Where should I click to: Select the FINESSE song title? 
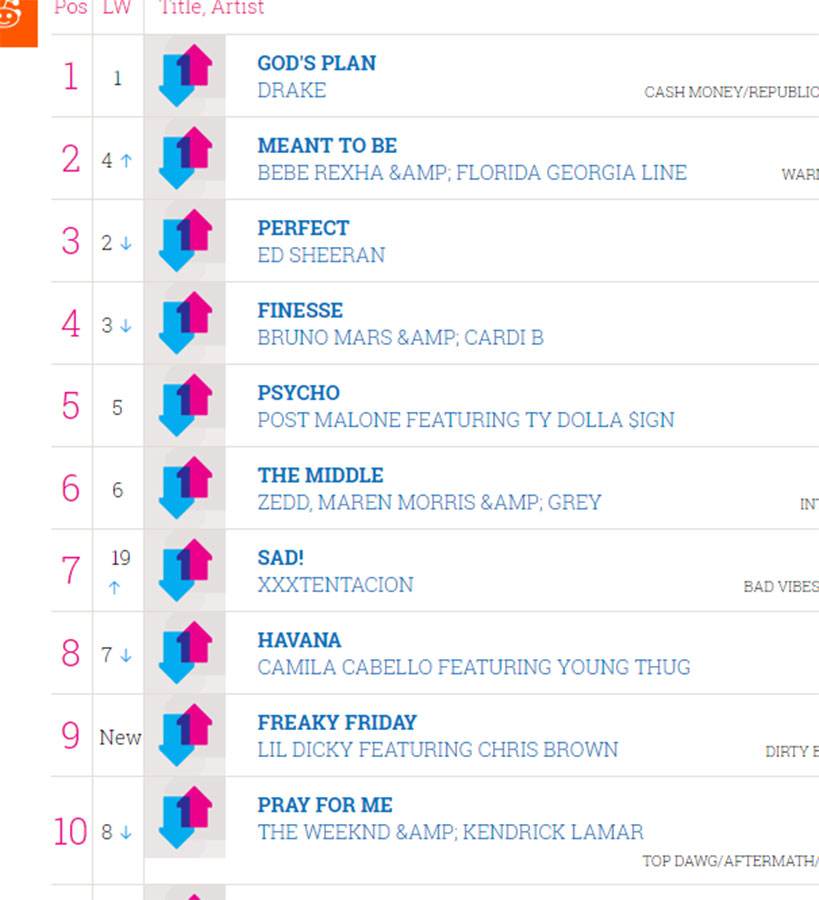(x=300, y=311)
